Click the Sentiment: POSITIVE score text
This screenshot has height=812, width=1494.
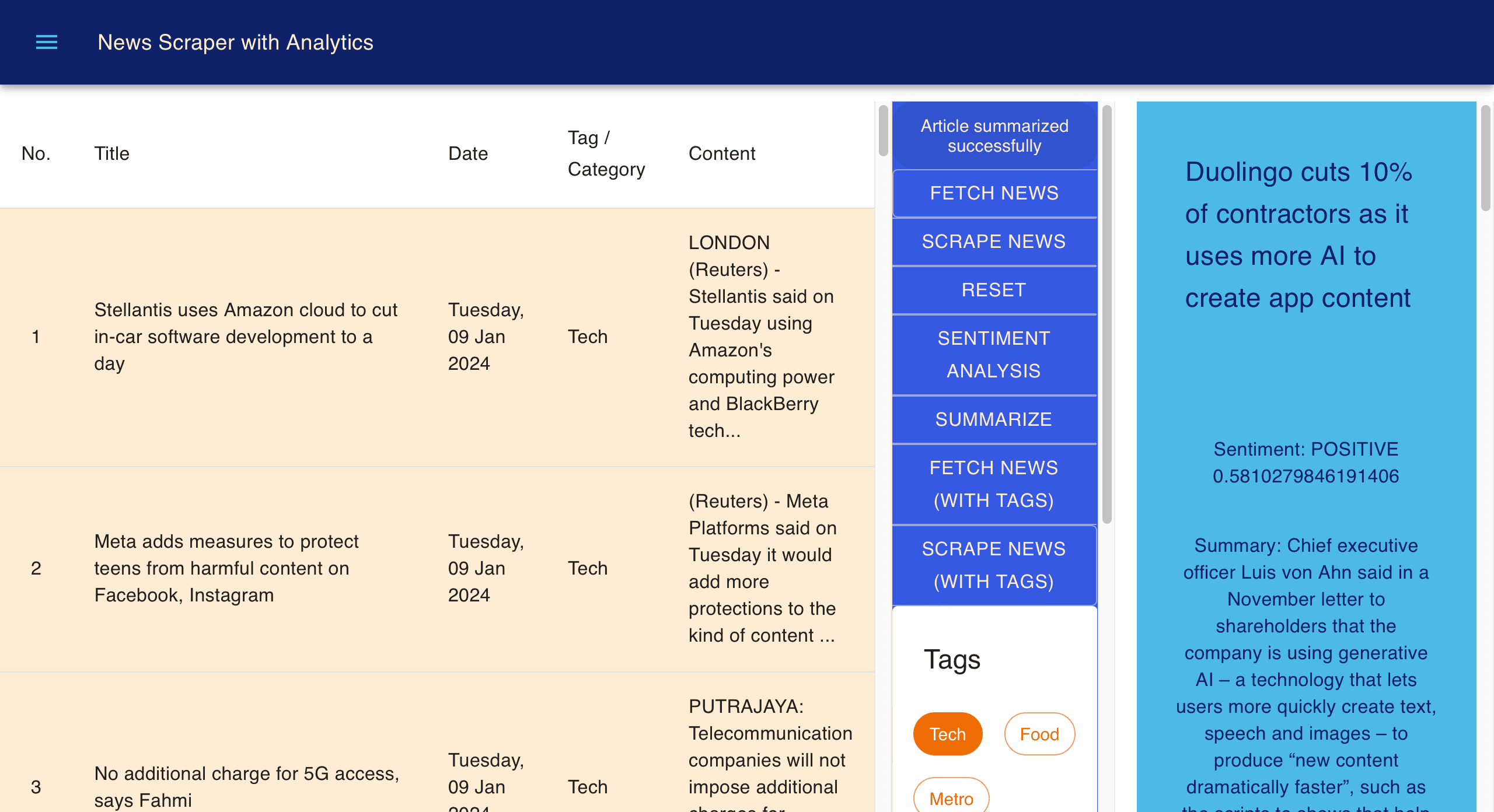point(1305,463)
